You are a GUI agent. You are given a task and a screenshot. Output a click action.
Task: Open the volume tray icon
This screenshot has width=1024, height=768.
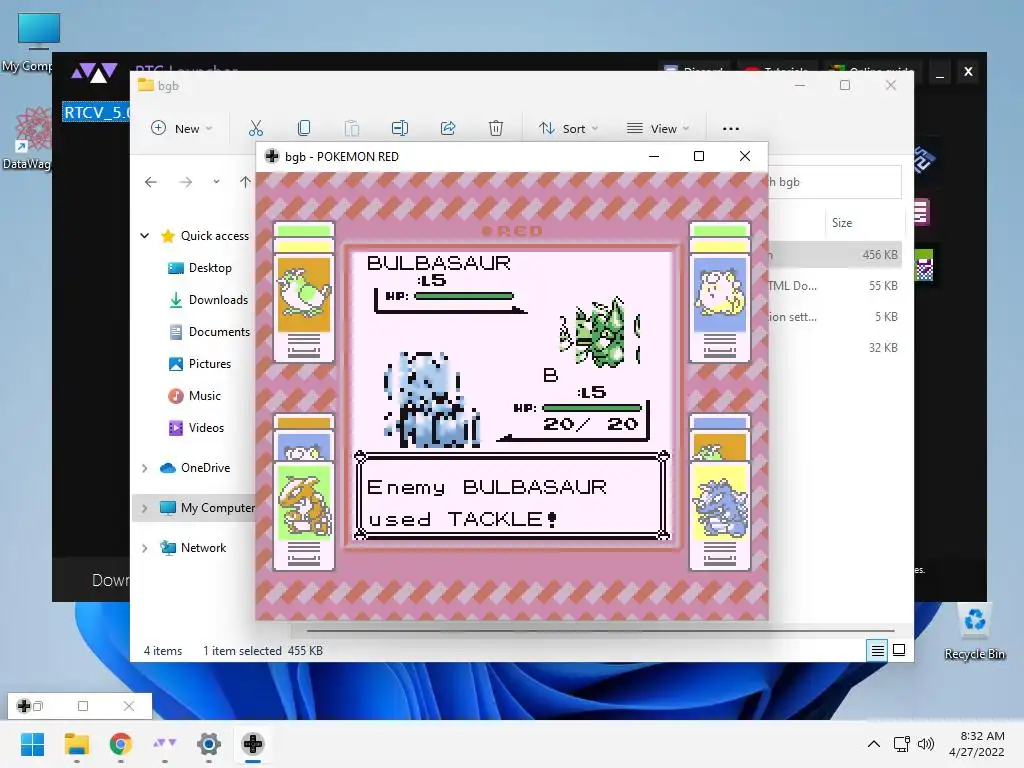(x=925, y=744)
